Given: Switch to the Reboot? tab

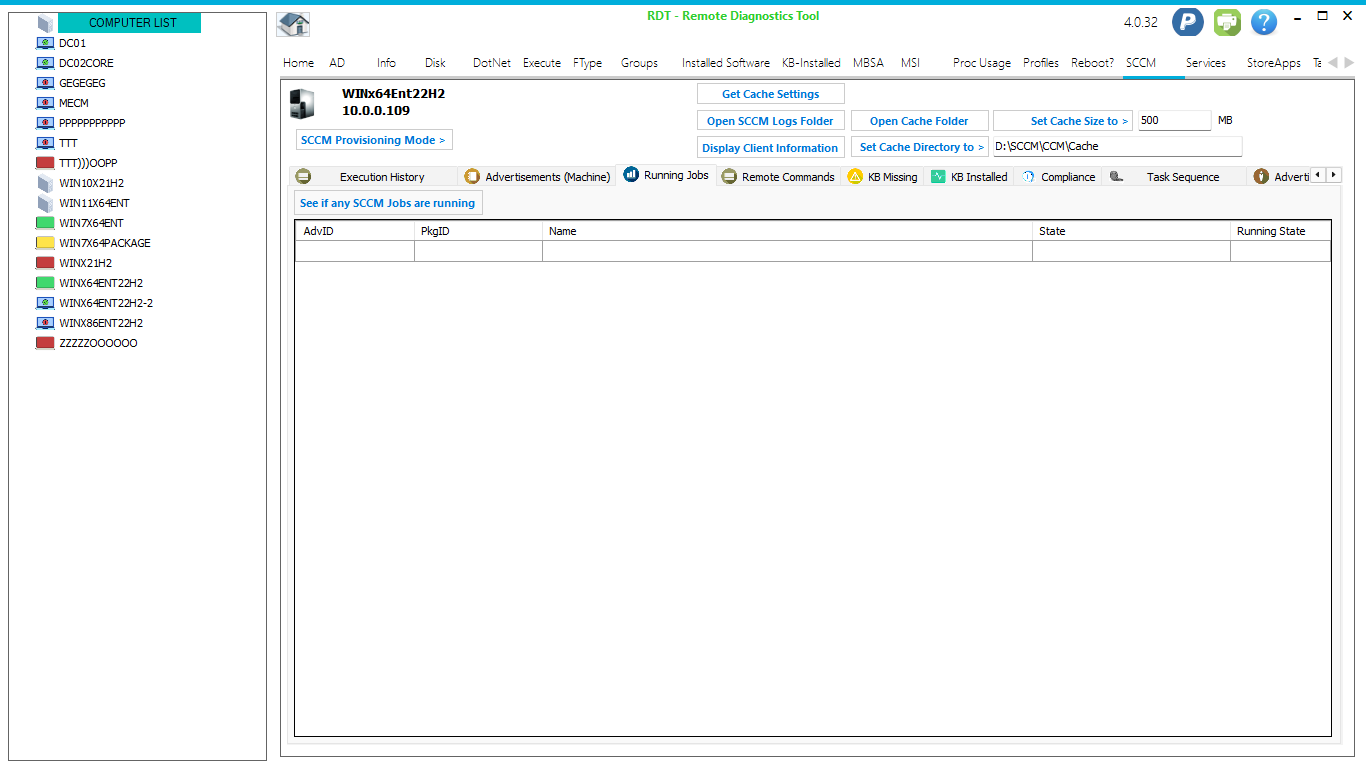Looking at the screenshot, I should [x=1092, y=62].
